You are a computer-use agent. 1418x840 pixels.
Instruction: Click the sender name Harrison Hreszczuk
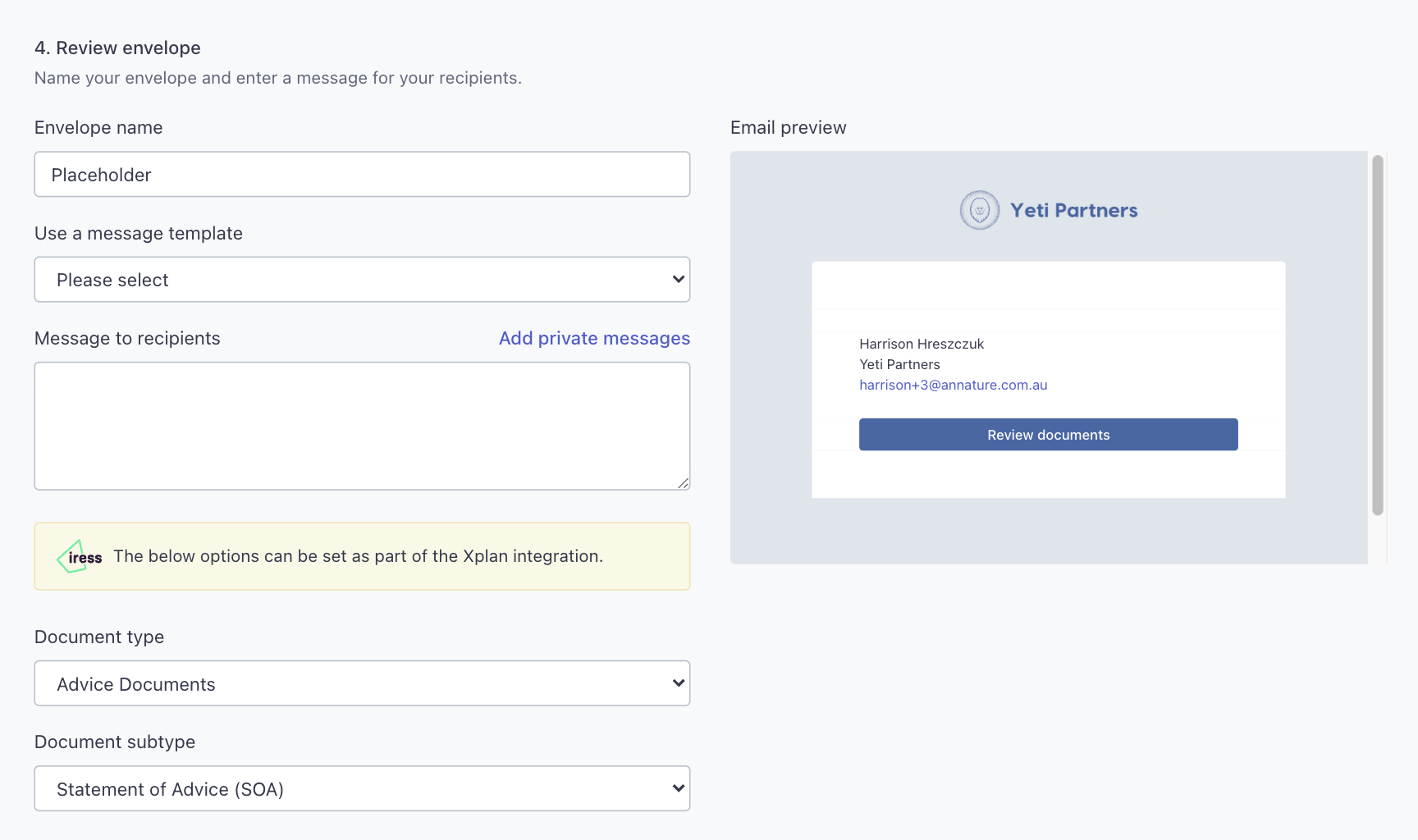coord(921,344)
